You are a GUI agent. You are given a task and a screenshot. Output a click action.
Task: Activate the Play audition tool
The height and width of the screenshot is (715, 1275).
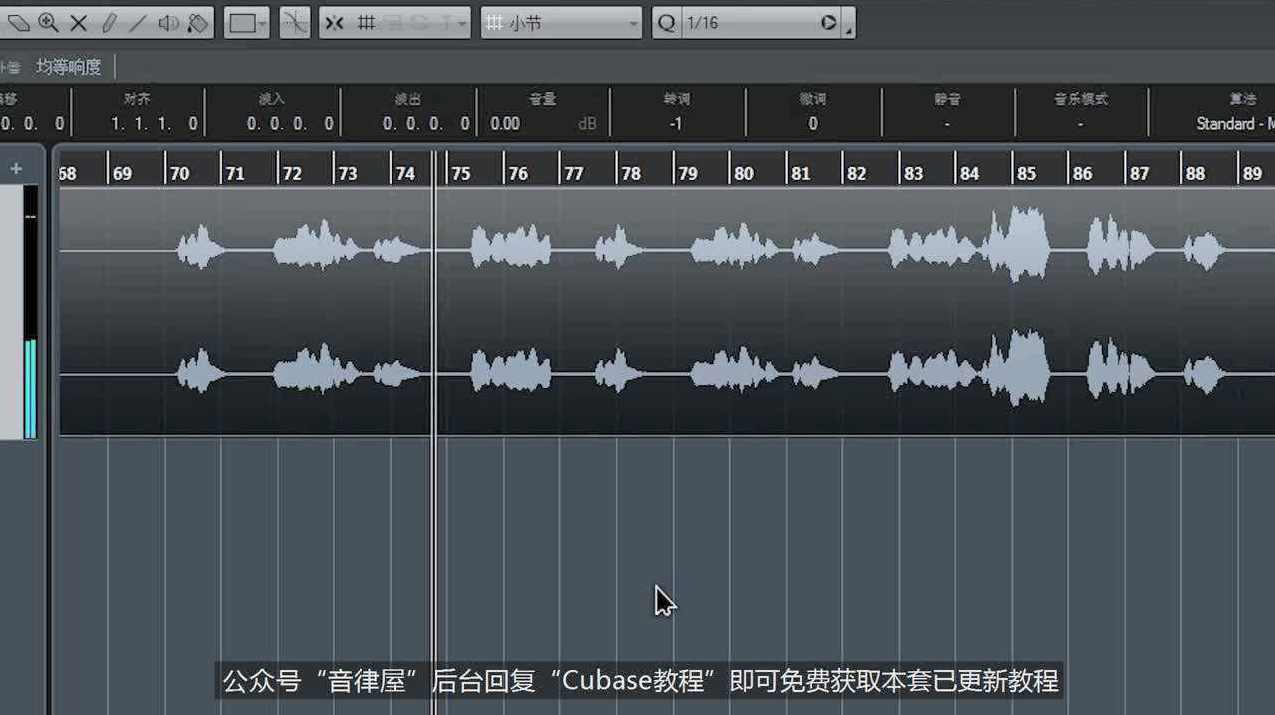tap(168, 22)
